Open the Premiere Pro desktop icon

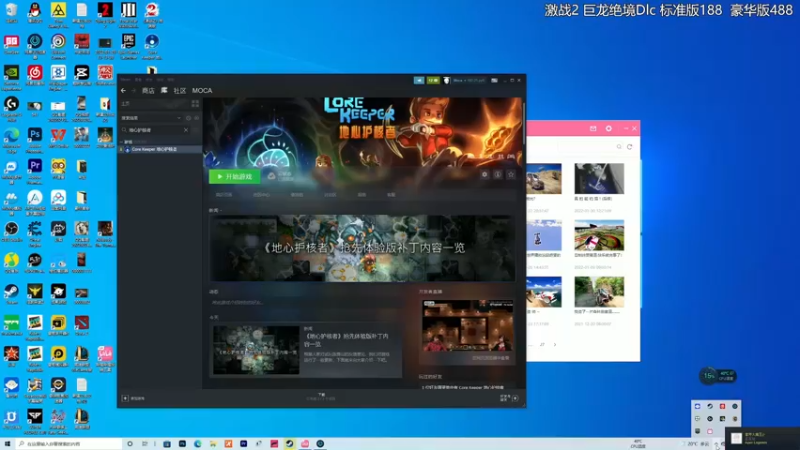[x=35, y=168]
